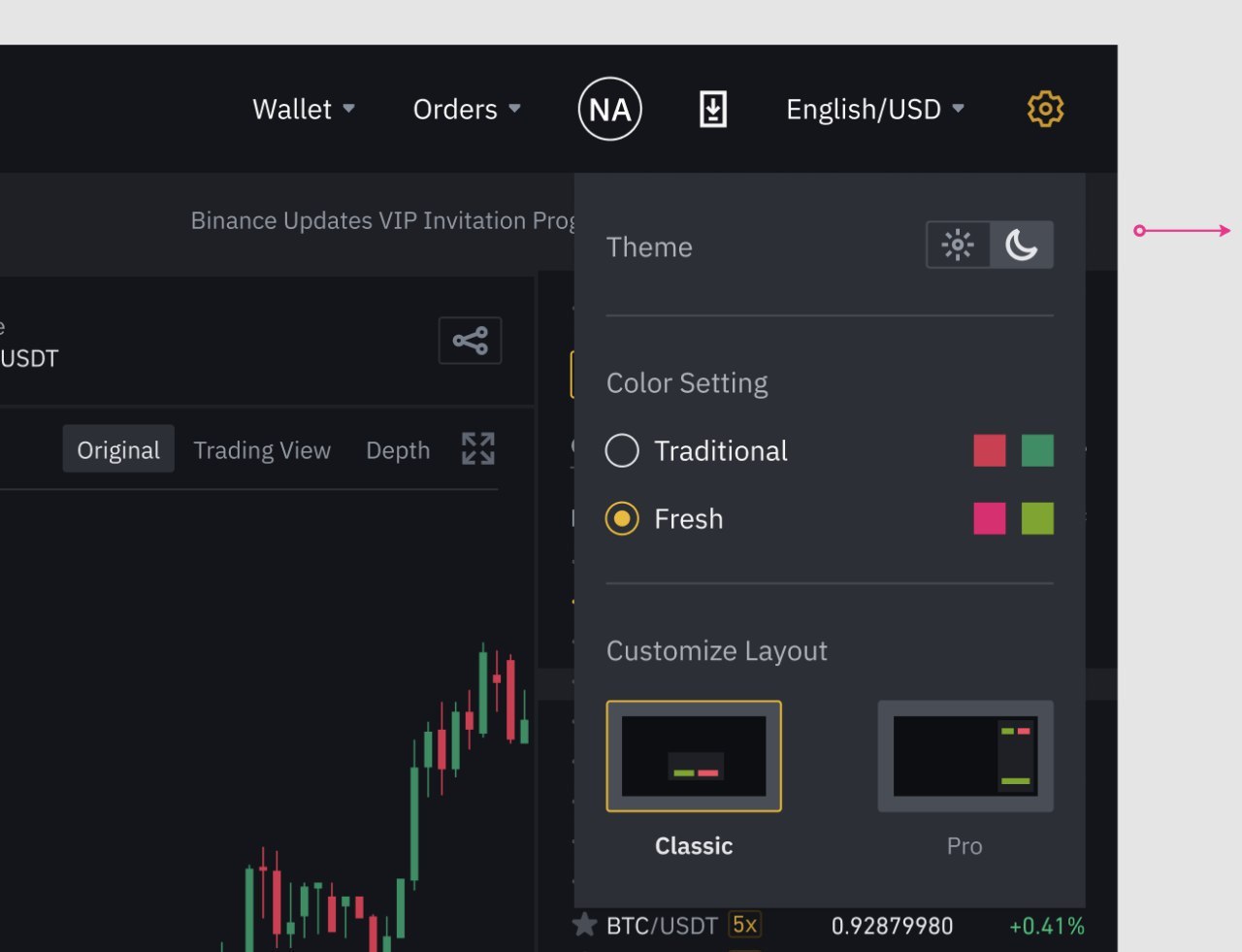The image size is (1242, 952).
Task: Expand chart to fullscreen icon
Action: point(478,449)
